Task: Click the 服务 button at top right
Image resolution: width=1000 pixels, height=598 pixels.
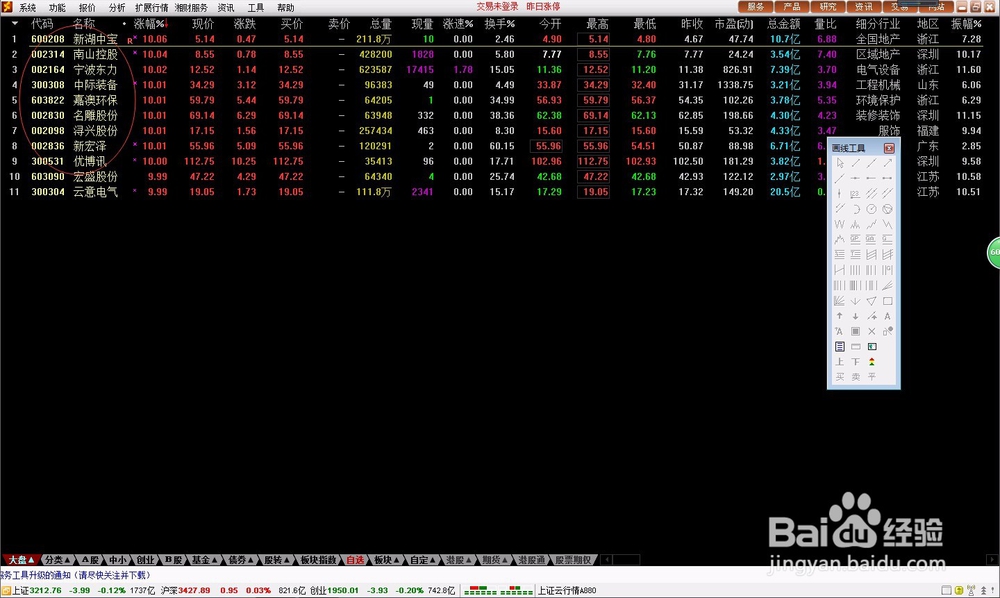Action: point(756,7)
